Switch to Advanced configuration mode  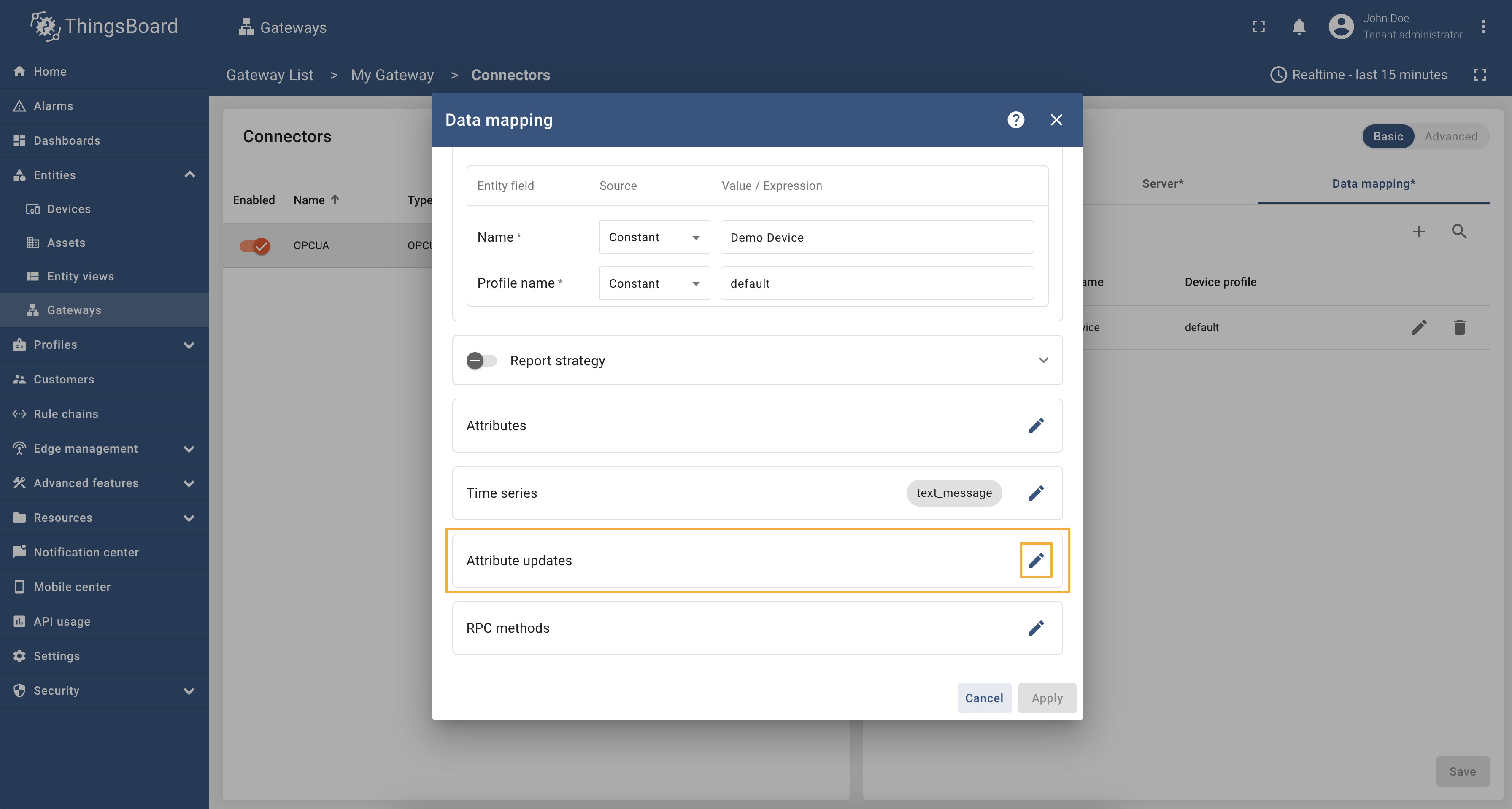click(x=1450, y=136)
